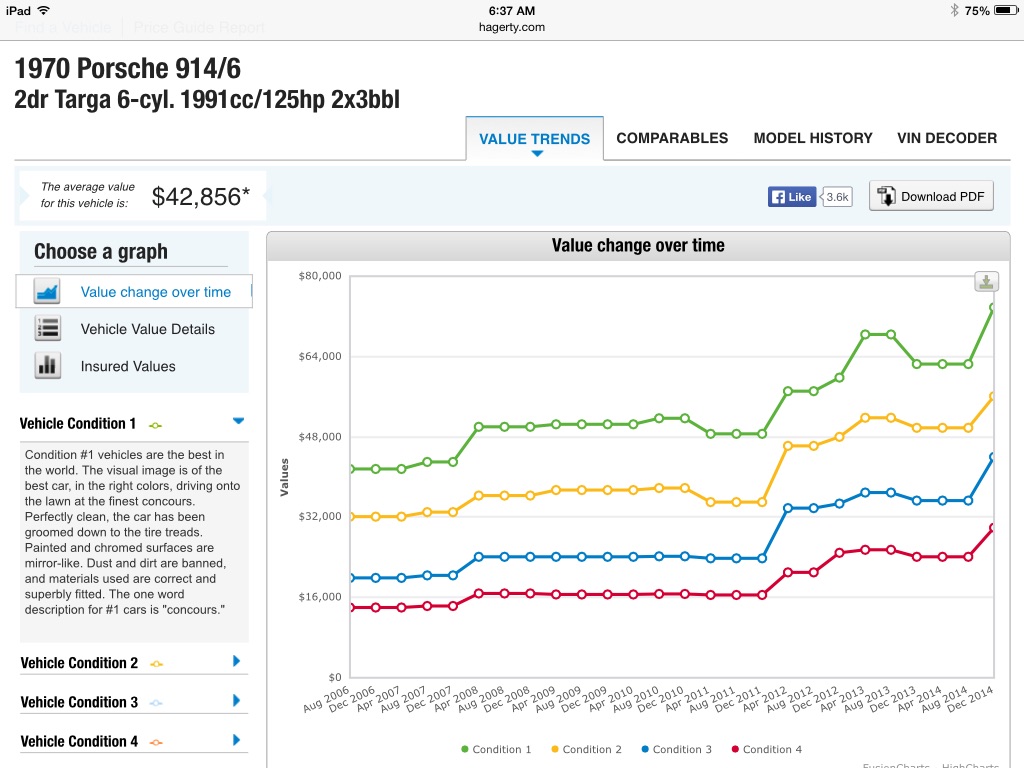Image resolution: width=1024 pixels, height=768 pixels.
Task: Expand the Vehicle Condition 2 section
Action: tap(237, 661)
